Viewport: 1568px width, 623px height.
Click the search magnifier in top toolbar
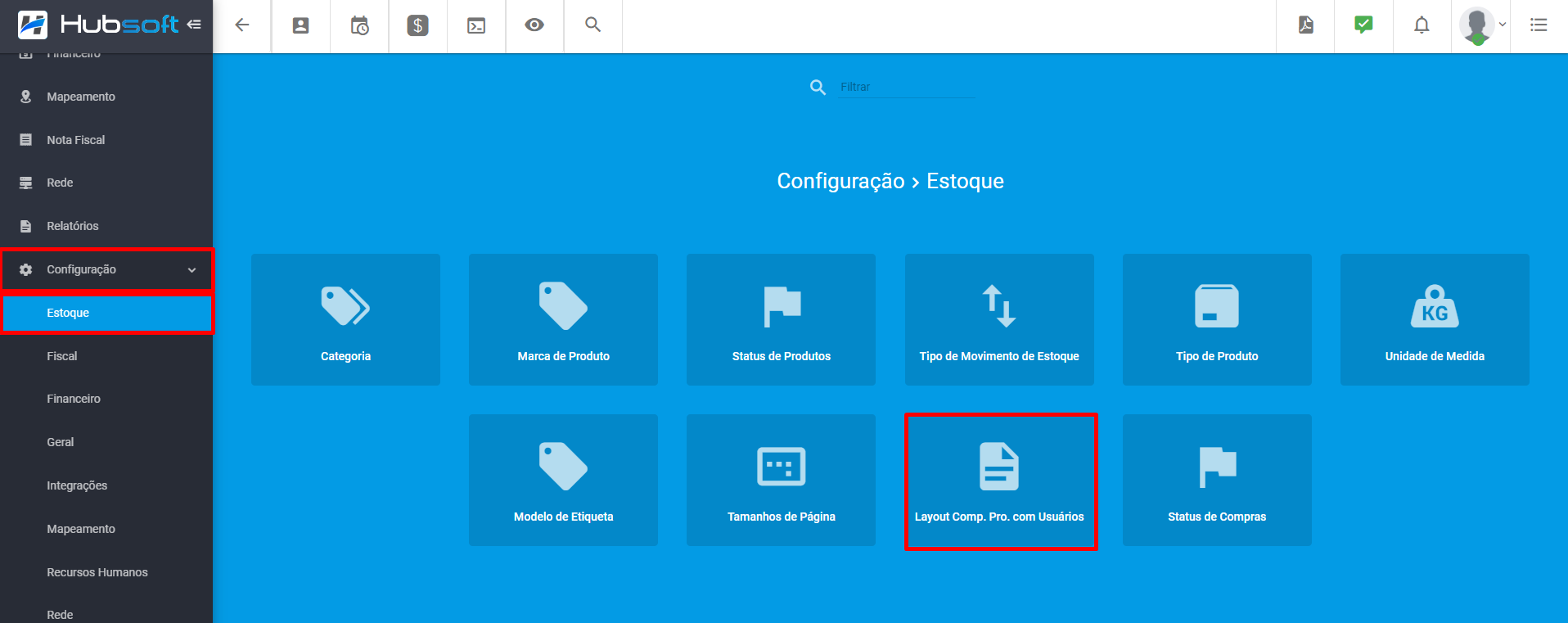pos(593,25)
